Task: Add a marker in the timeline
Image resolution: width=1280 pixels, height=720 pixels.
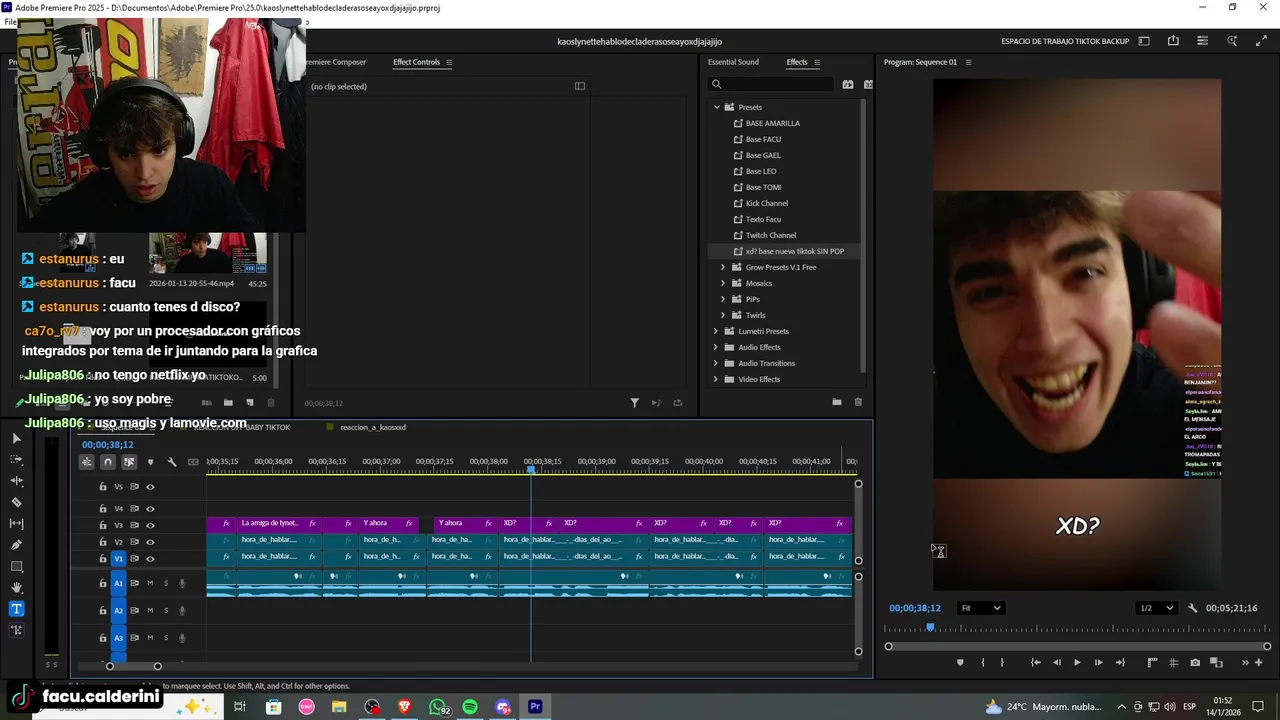Action: point(150,462)
